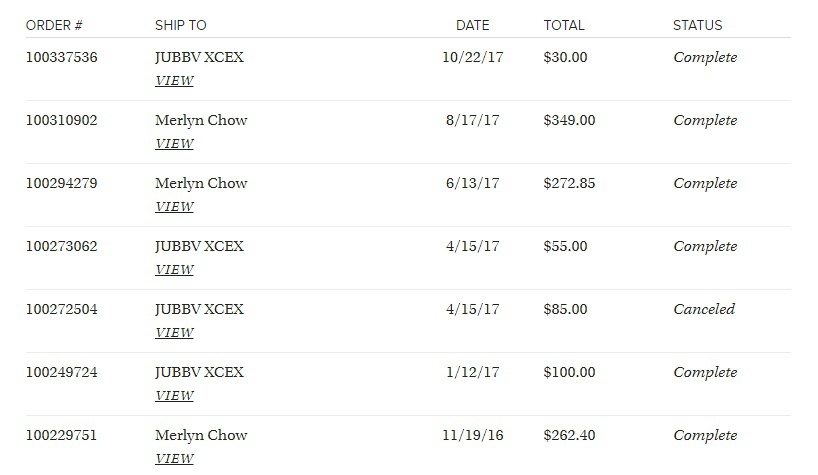View details of canceled order 100272504
This screenshot has height=475, width=818.
[x=174, y=333]
